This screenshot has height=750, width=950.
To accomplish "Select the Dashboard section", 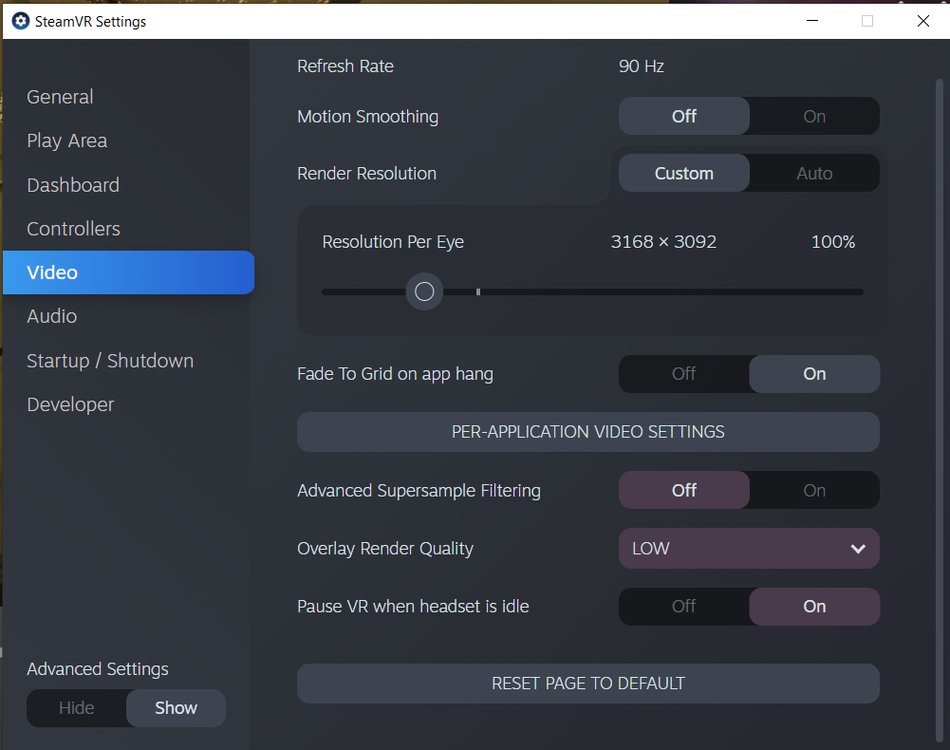I will (73, 184).
